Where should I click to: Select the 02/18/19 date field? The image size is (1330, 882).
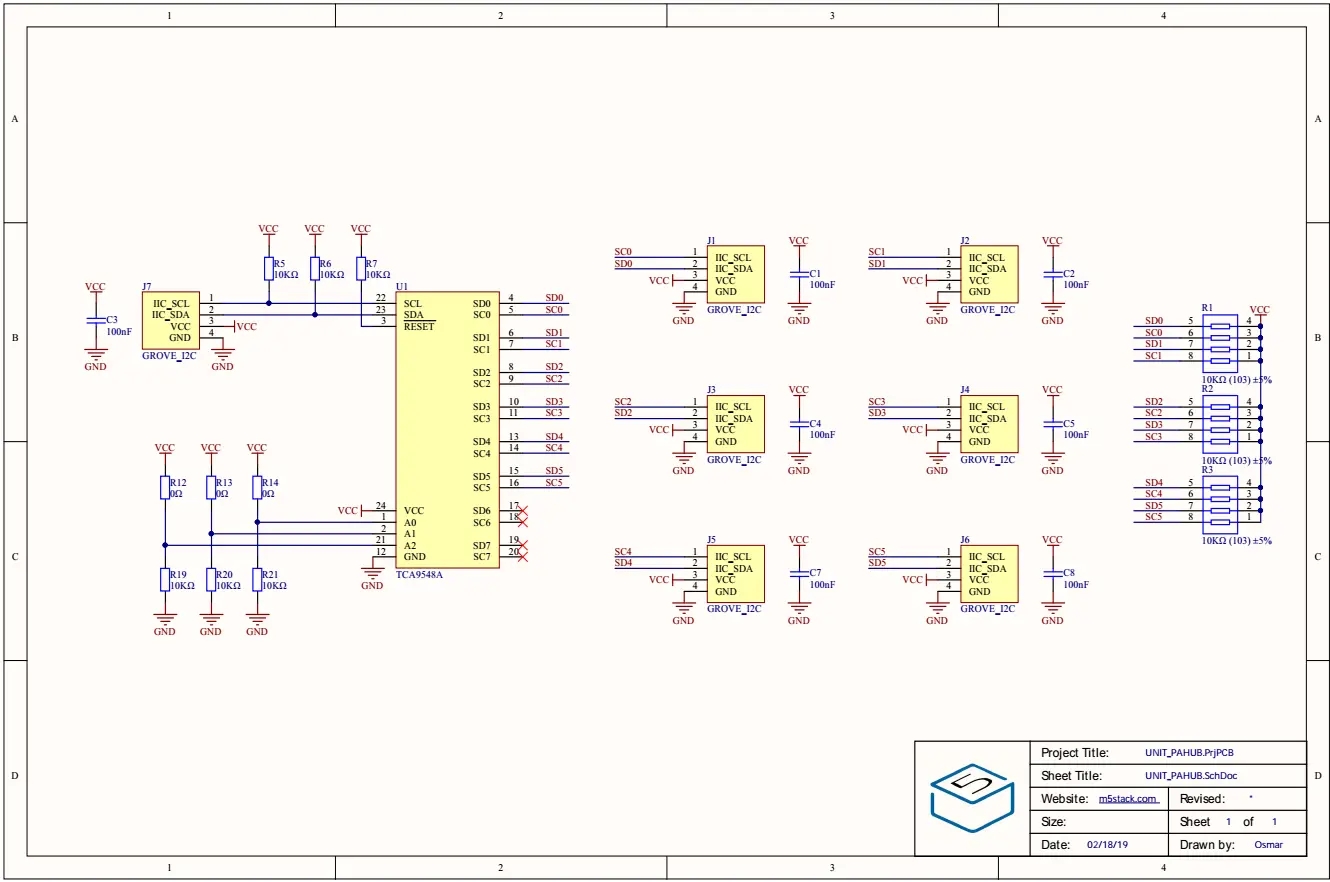(x=1107, y=845)
